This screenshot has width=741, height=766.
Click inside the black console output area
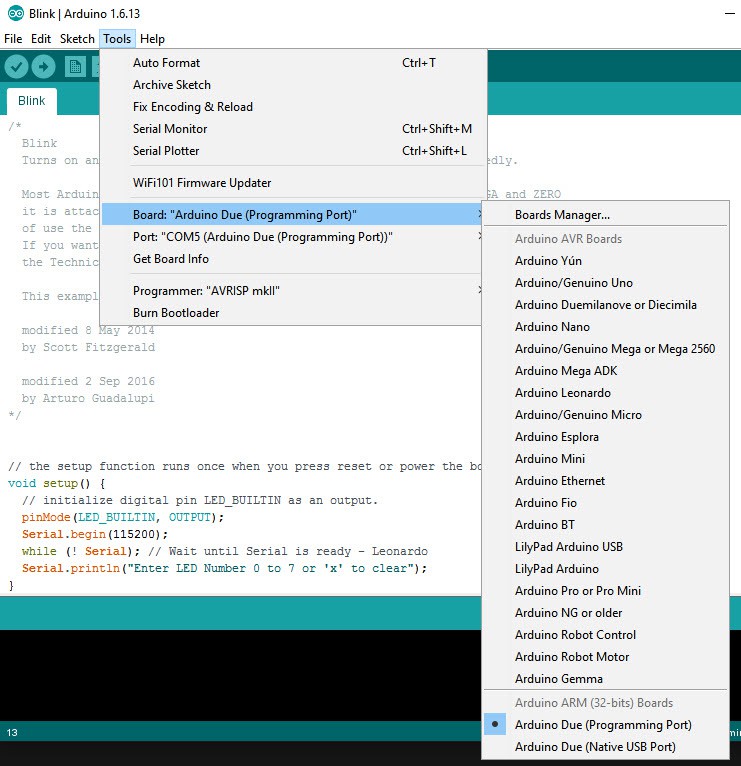tap(239, 674)
